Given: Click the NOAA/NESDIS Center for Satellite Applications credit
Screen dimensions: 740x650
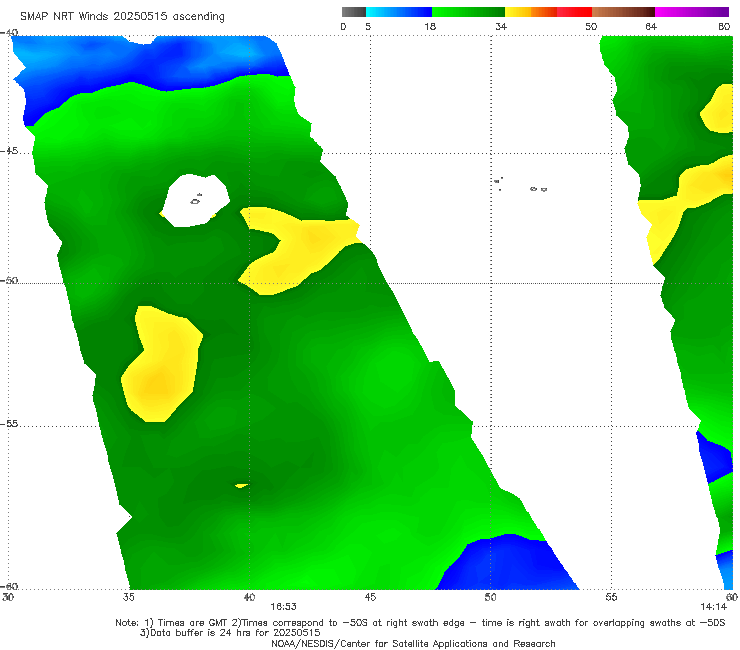Looking at the screenshot, I should (x=413, y=643).
